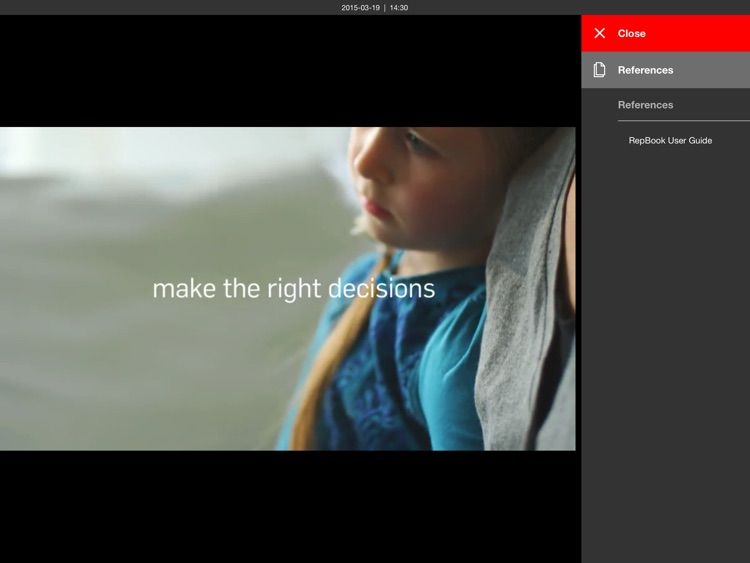Screen dimensions: 750x563
Task: Select the highlighted References menu item
Action: (x=665, y=70)
